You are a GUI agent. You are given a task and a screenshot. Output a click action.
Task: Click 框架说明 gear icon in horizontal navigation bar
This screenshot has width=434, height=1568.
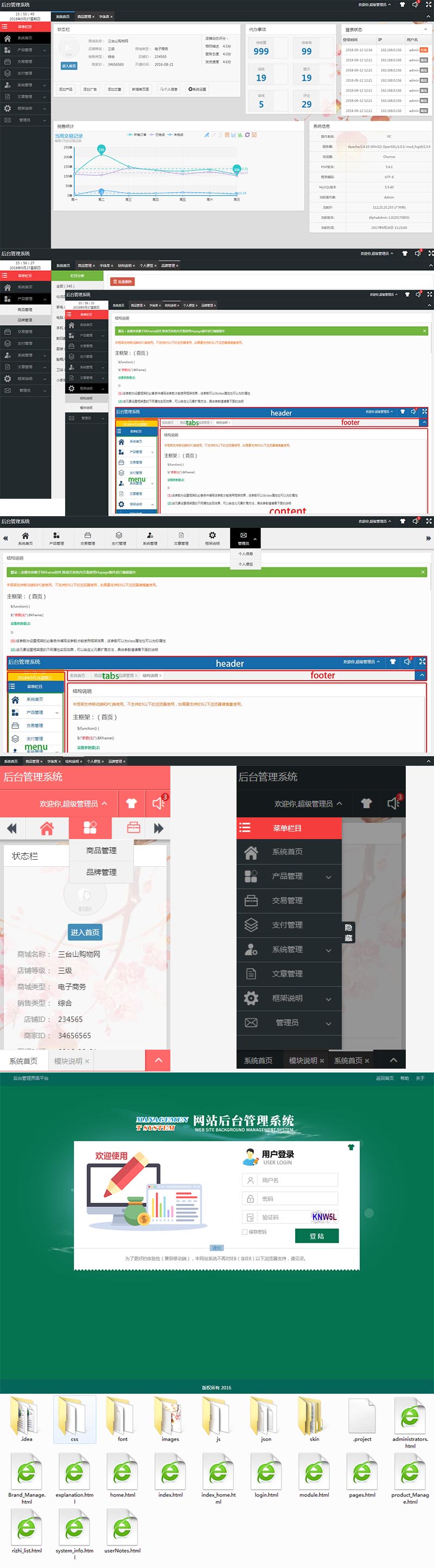(213, 535)
